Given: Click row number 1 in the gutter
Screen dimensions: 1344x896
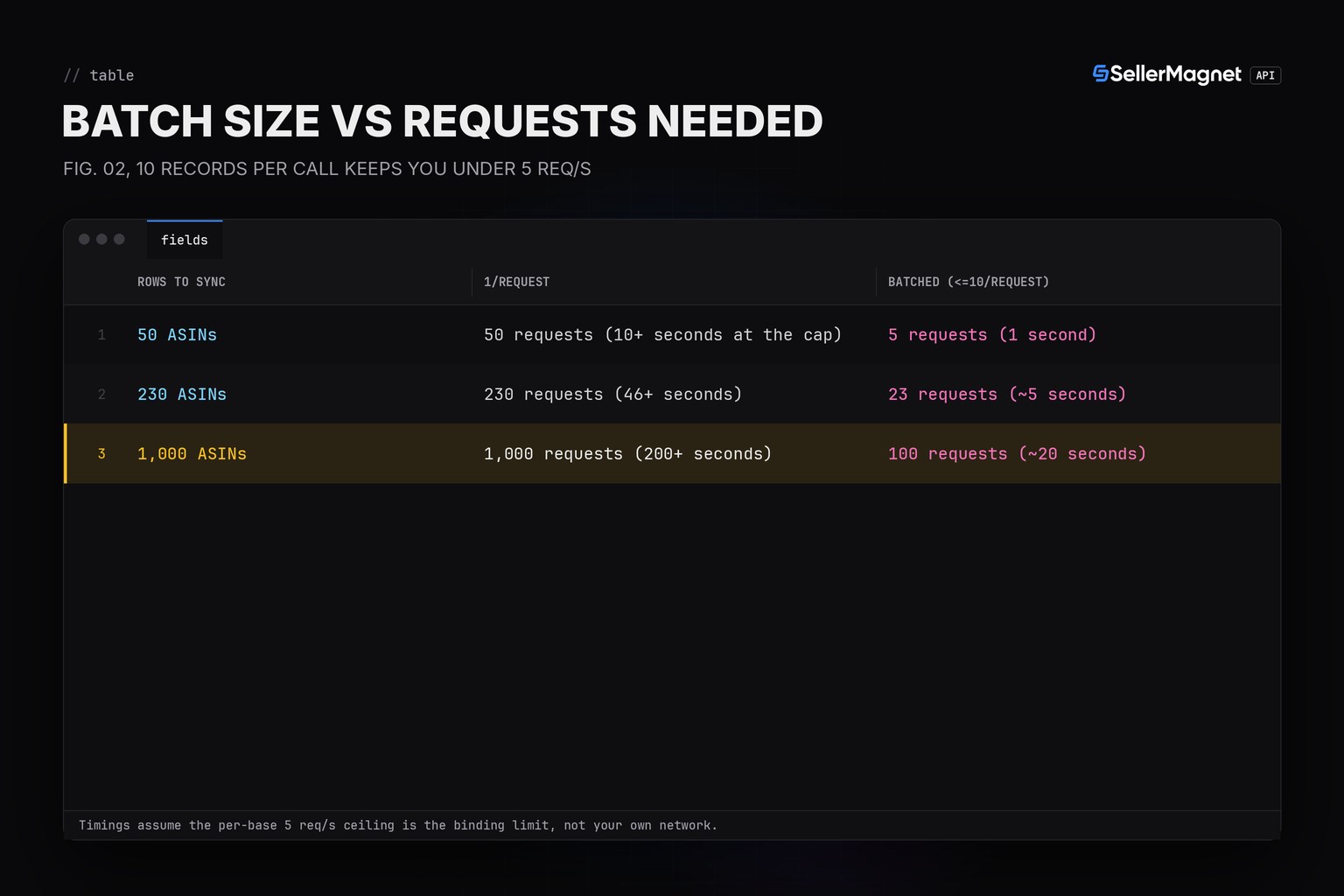Looking at the screenshot, I should coord(101,335).
